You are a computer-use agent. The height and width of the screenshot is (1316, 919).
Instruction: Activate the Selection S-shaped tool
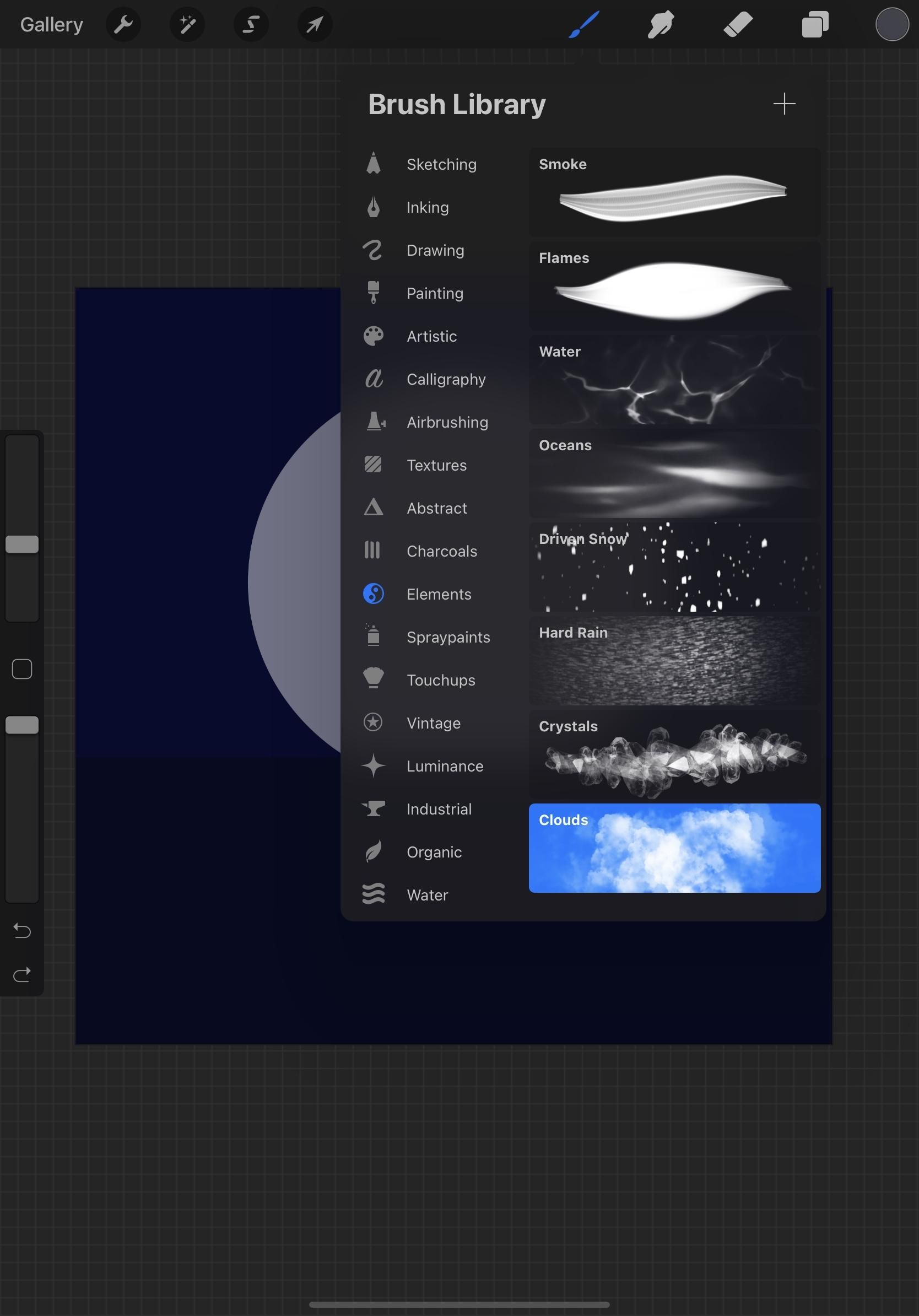tap(251, 25)
